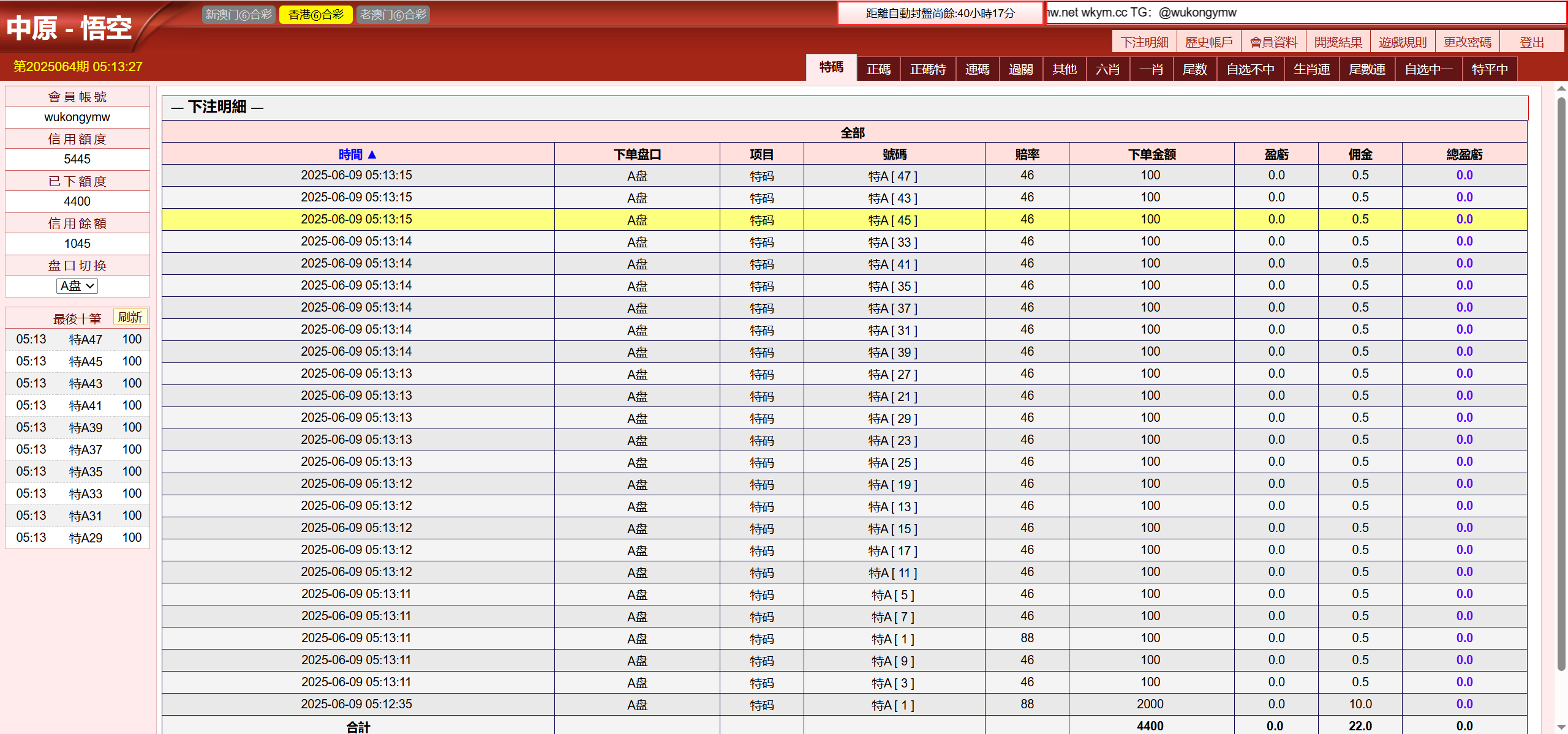The height and width of the screenshot is (734, 1568).
Task: Click the 全部 table caption
Action: (853, 133)
